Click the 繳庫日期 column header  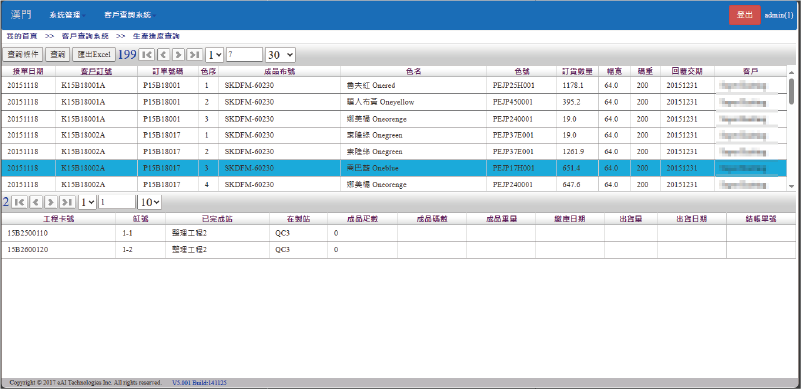click(x=570, y=219)
